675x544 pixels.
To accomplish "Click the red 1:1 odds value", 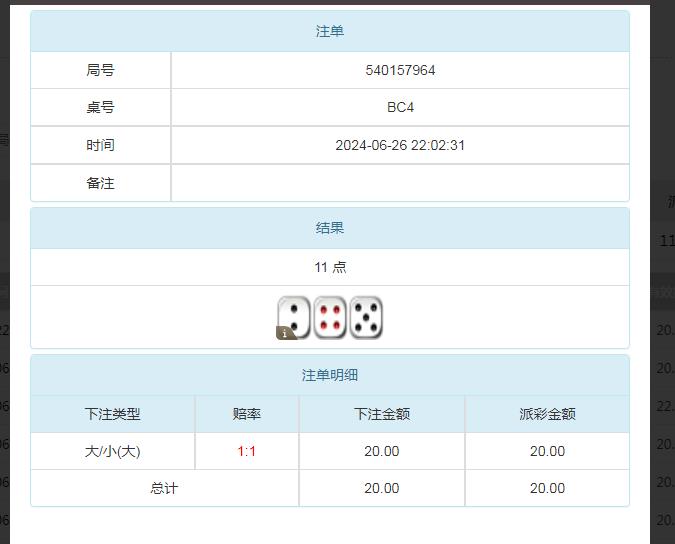I will 247,452.
